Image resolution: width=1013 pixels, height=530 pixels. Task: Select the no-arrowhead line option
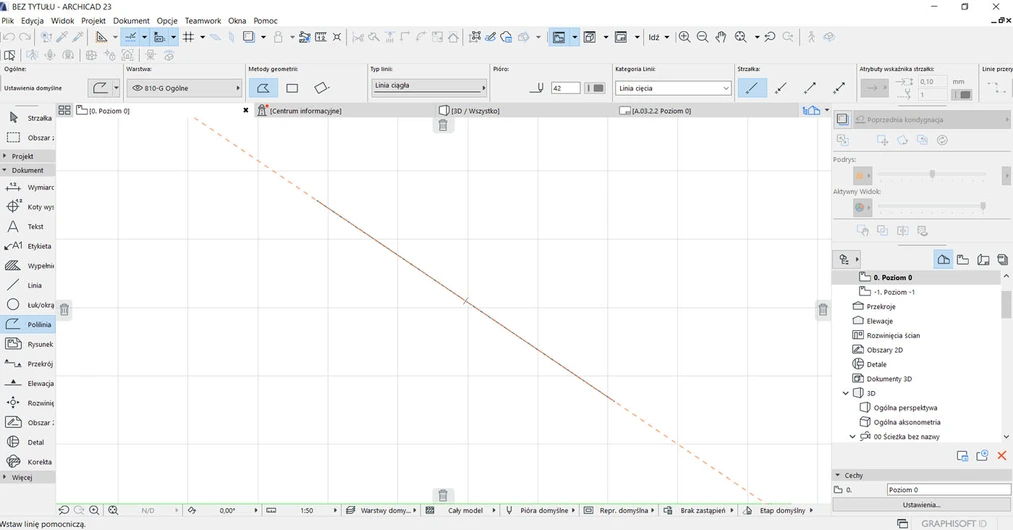(752, 88)
